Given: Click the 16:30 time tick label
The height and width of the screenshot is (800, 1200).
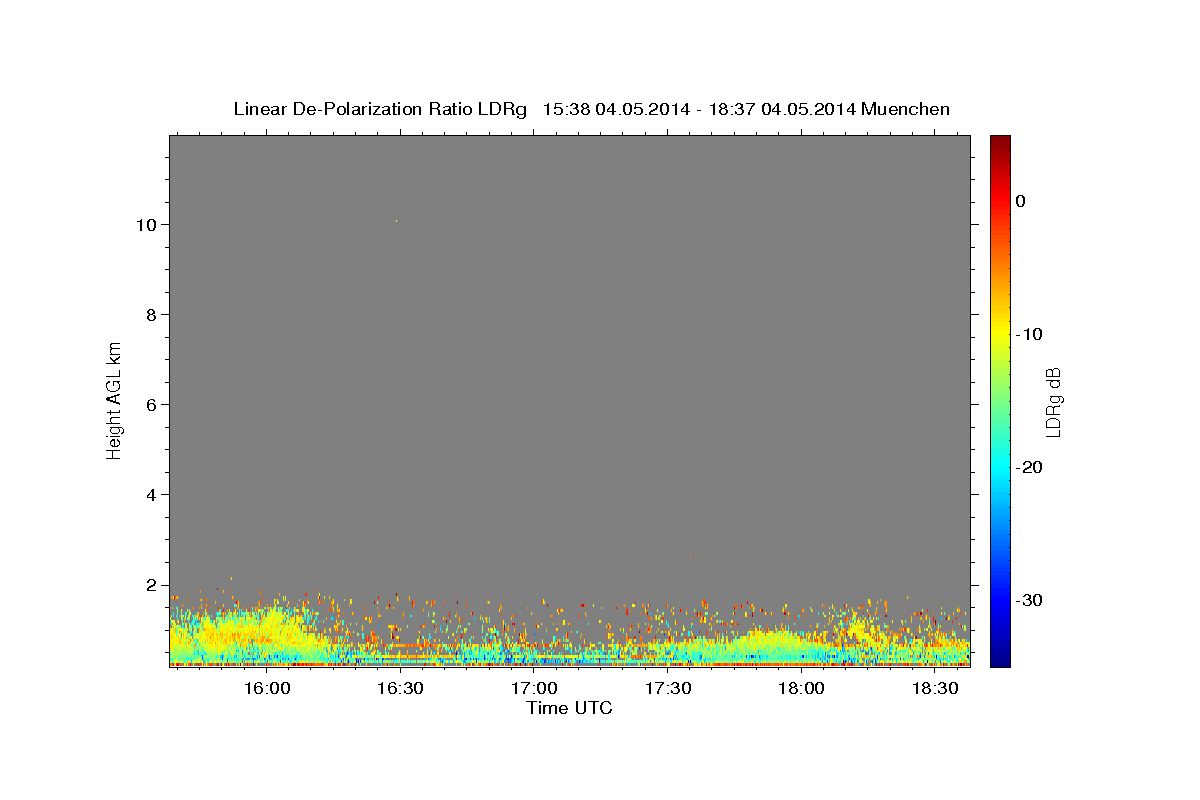Looking at the screenshot, I should click(x=401, y=688).
